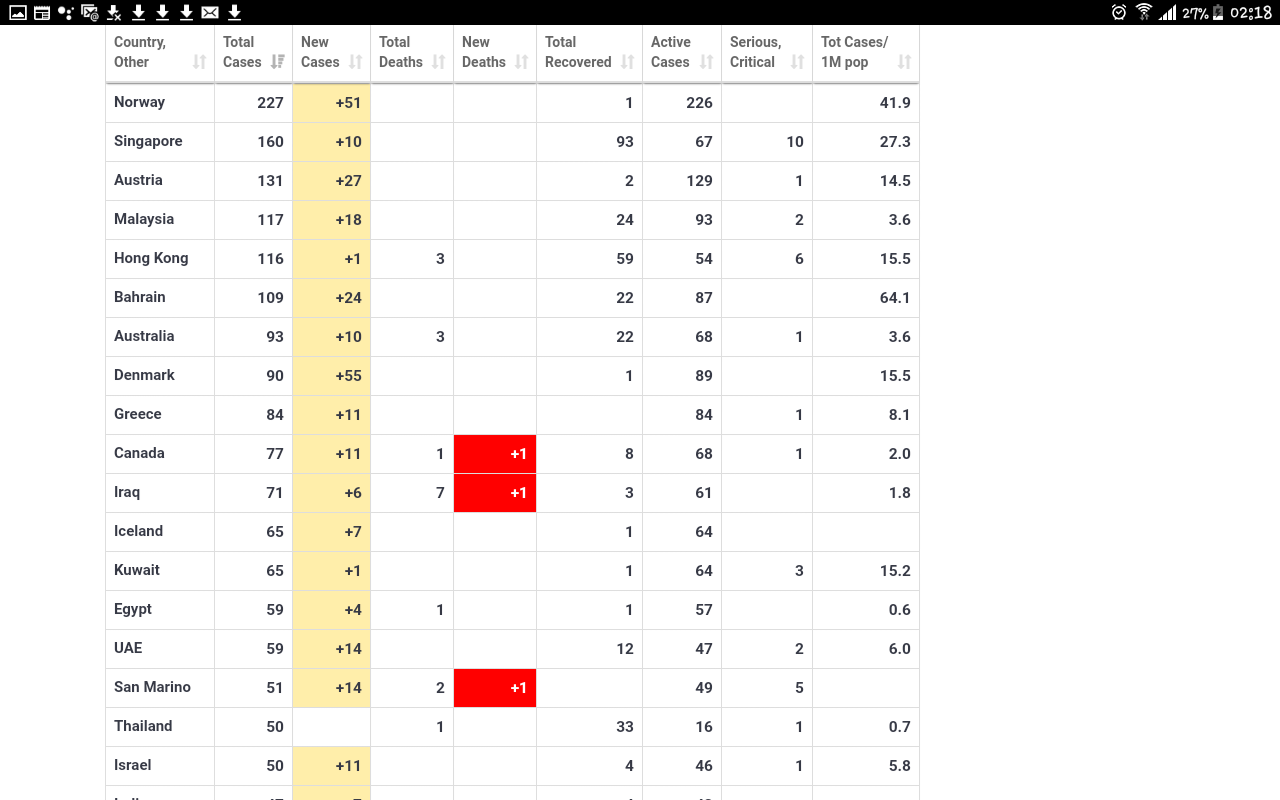The height and width of the screenshot is (800, 1280).
Task: Tap the Active Cases sort arrows
Action: tap(706, 62)
